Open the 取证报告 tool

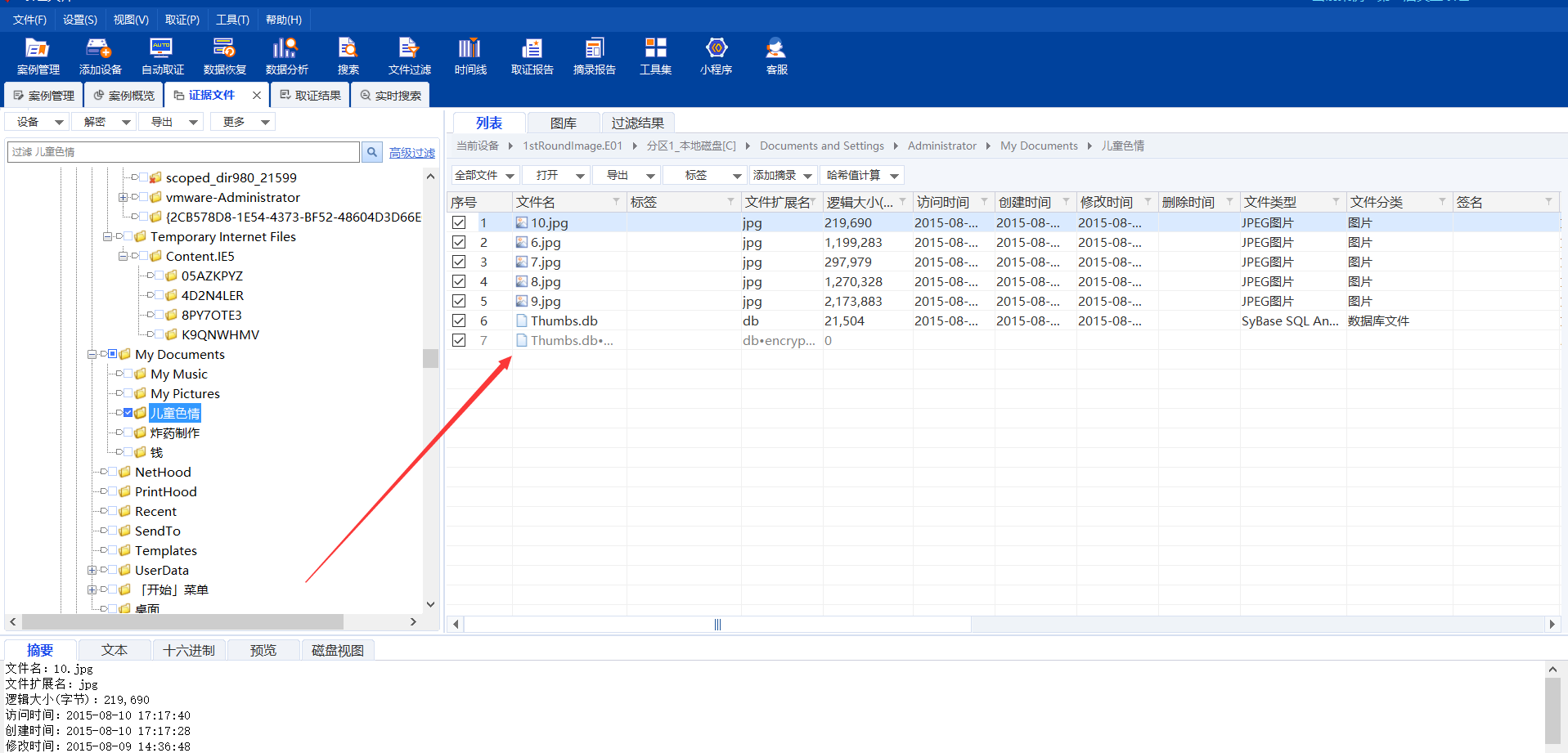(532, 56)
